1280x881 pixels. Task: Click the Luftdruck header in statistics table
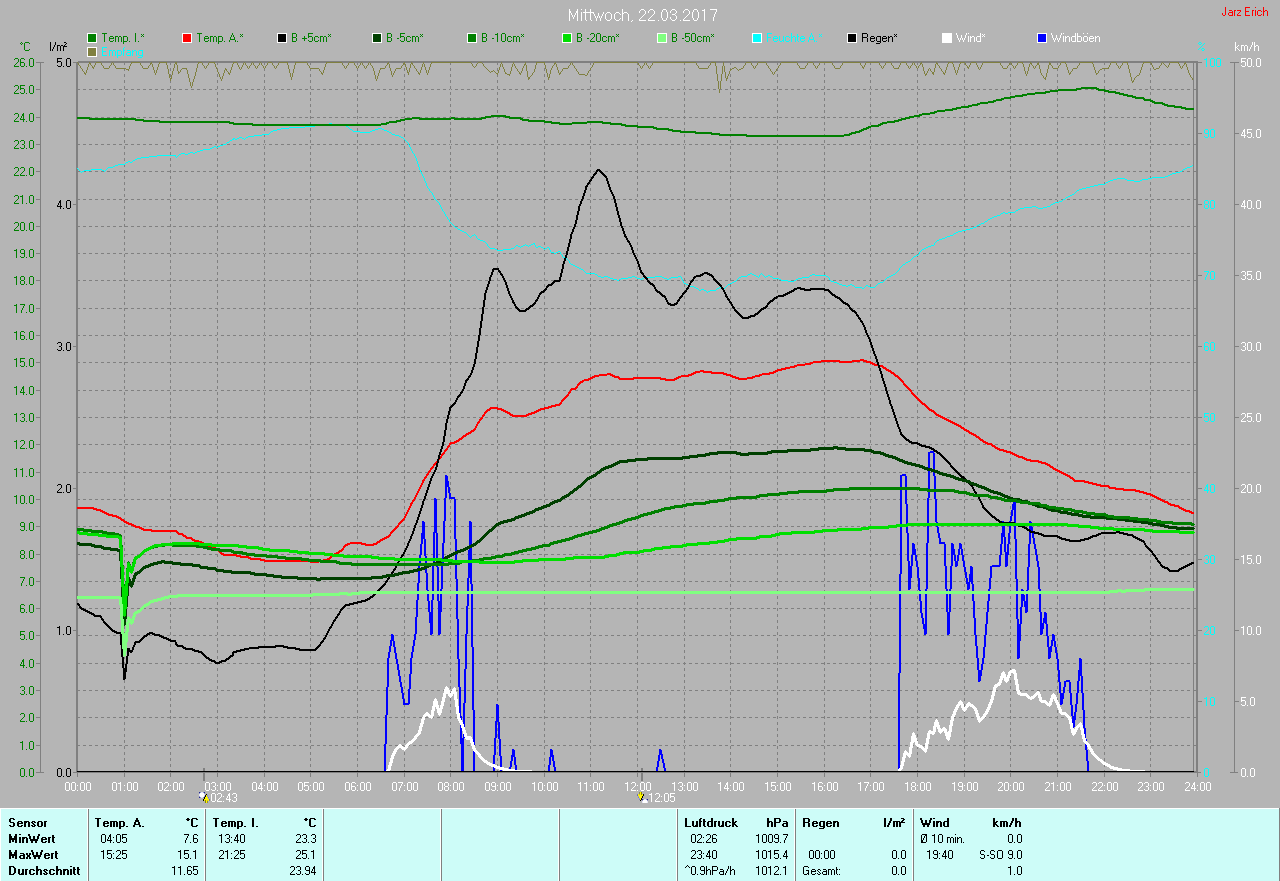(712, 823)
